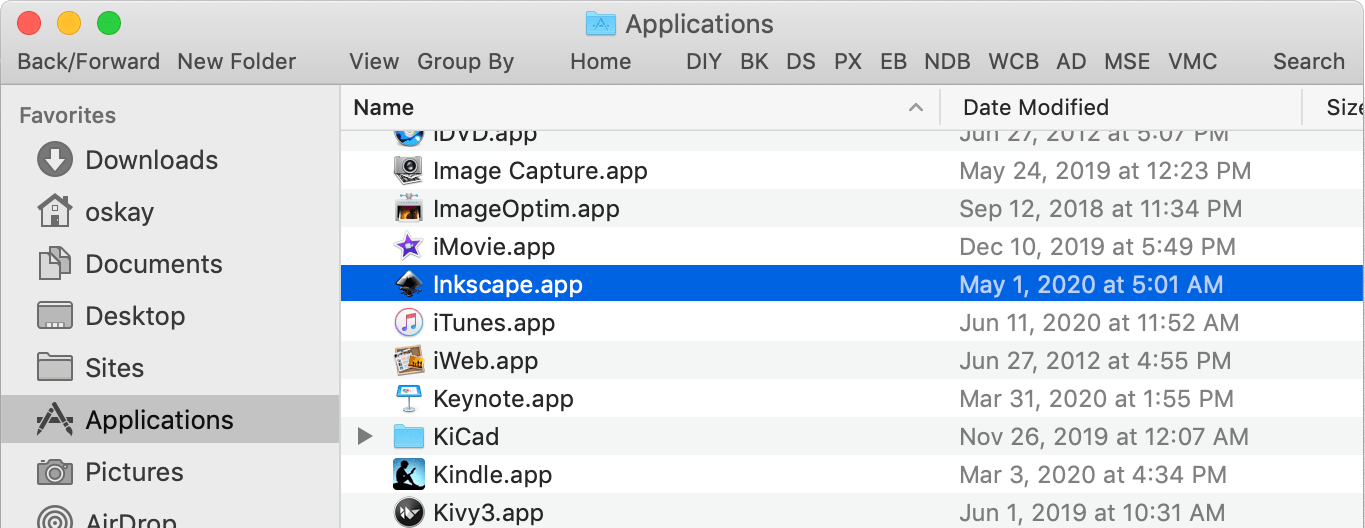Viewport: 1365px width, 528px height.
Task: Click Search in the toolbar
Action: click(1309, 62)
